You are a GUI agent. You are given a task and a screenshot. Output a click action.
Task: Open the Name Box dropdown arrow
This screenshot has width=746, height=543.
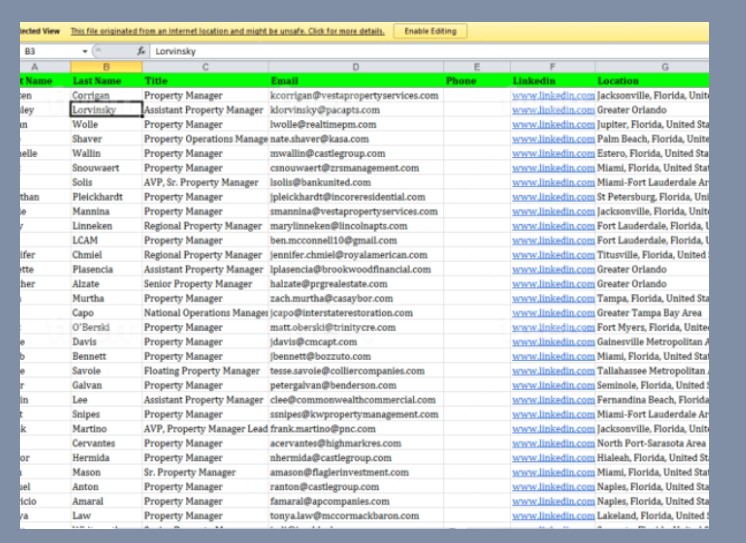pyautogui.click(x=85, y=51)
